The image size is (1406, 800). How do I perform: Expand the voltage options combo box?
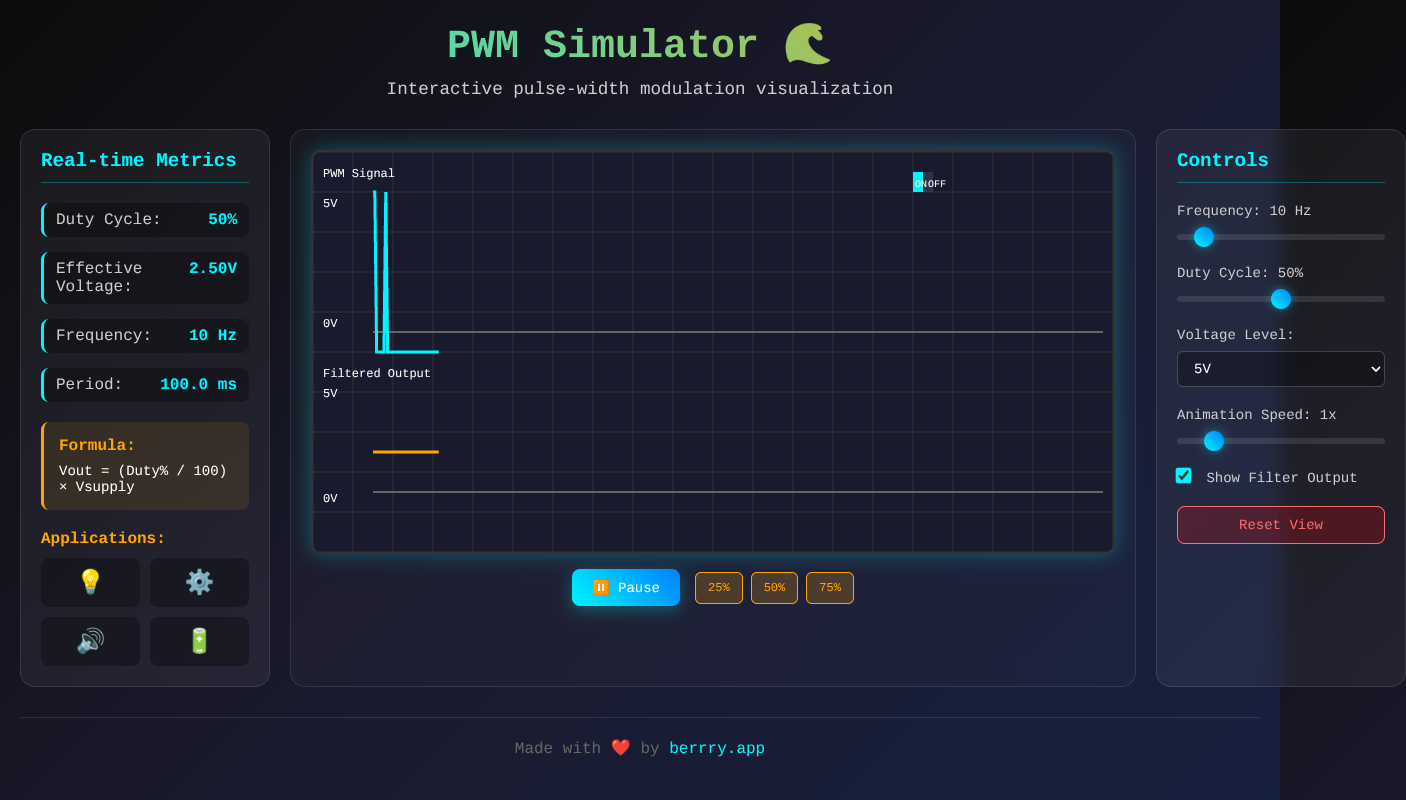pyautogui.click(x=1281, y=369)
